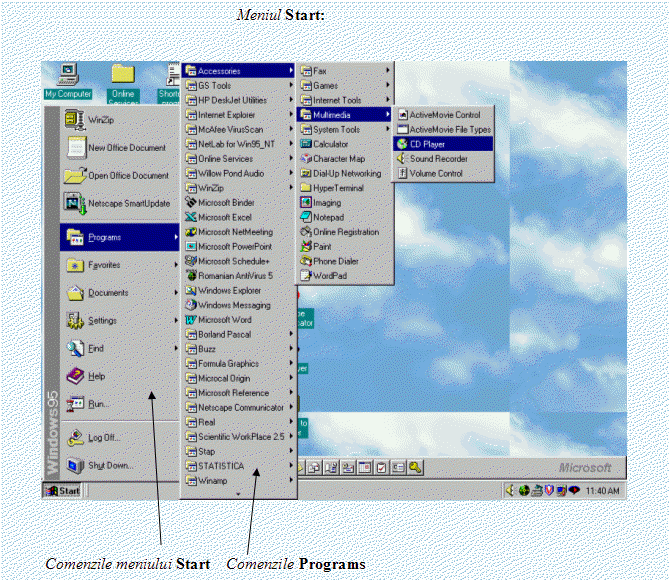669x580 pixels.
Task: Click the Open Office Document icon
Action: [76, 175]
